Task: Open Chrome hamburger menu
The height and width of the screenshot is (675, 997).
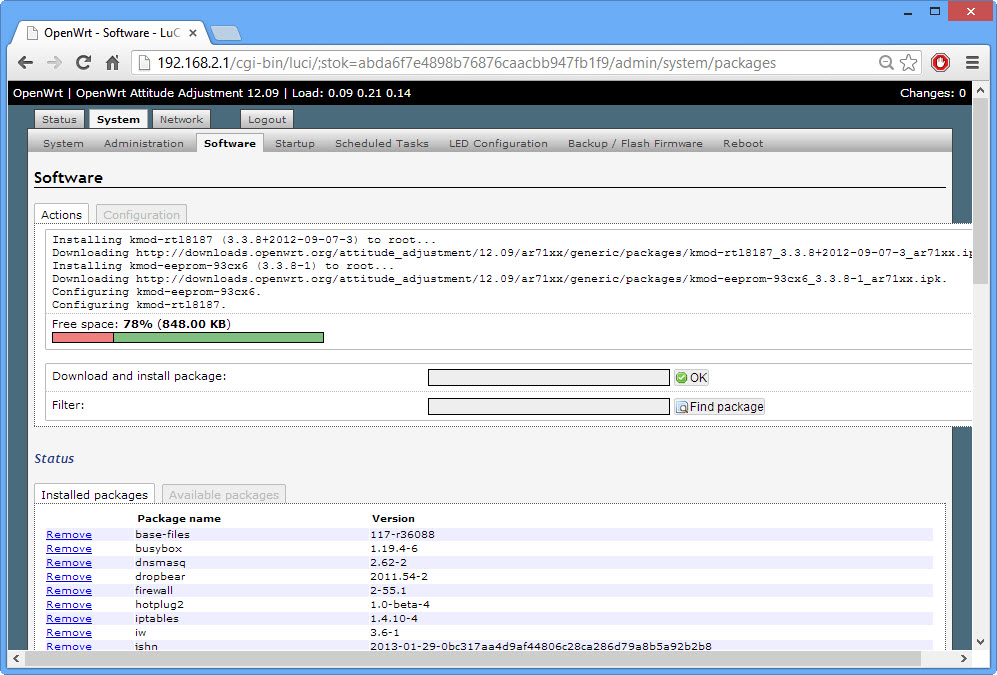Action: click(972, 62)
